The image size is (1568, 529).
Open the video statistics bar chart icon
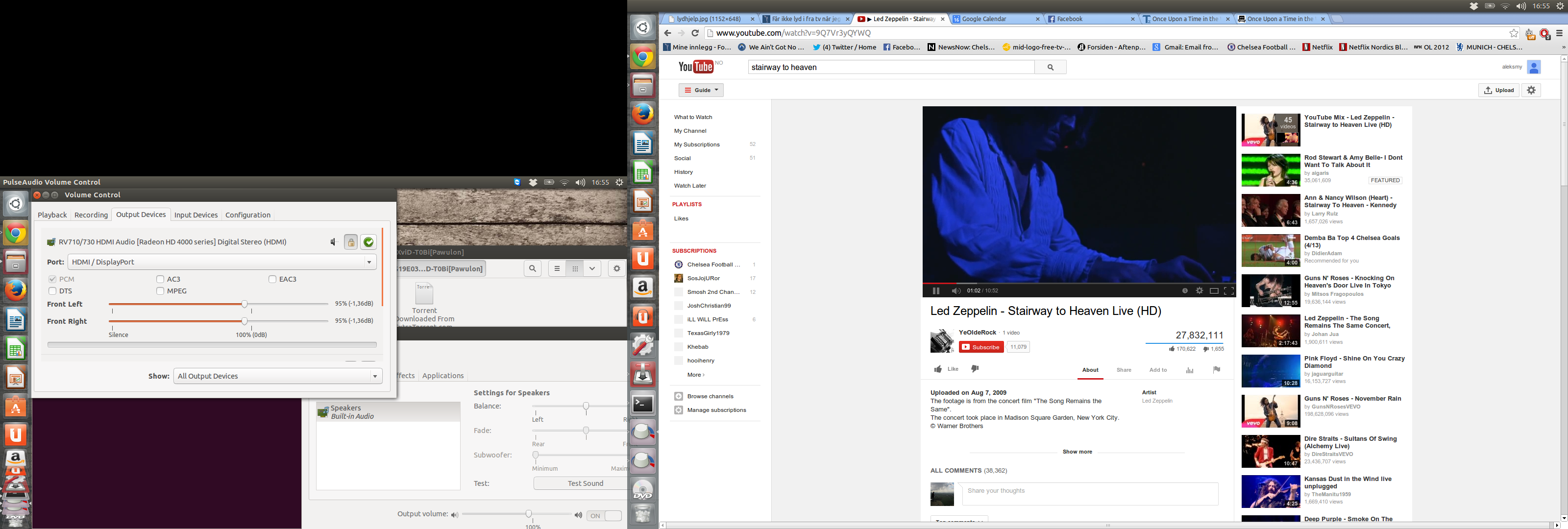[1189, 370]
